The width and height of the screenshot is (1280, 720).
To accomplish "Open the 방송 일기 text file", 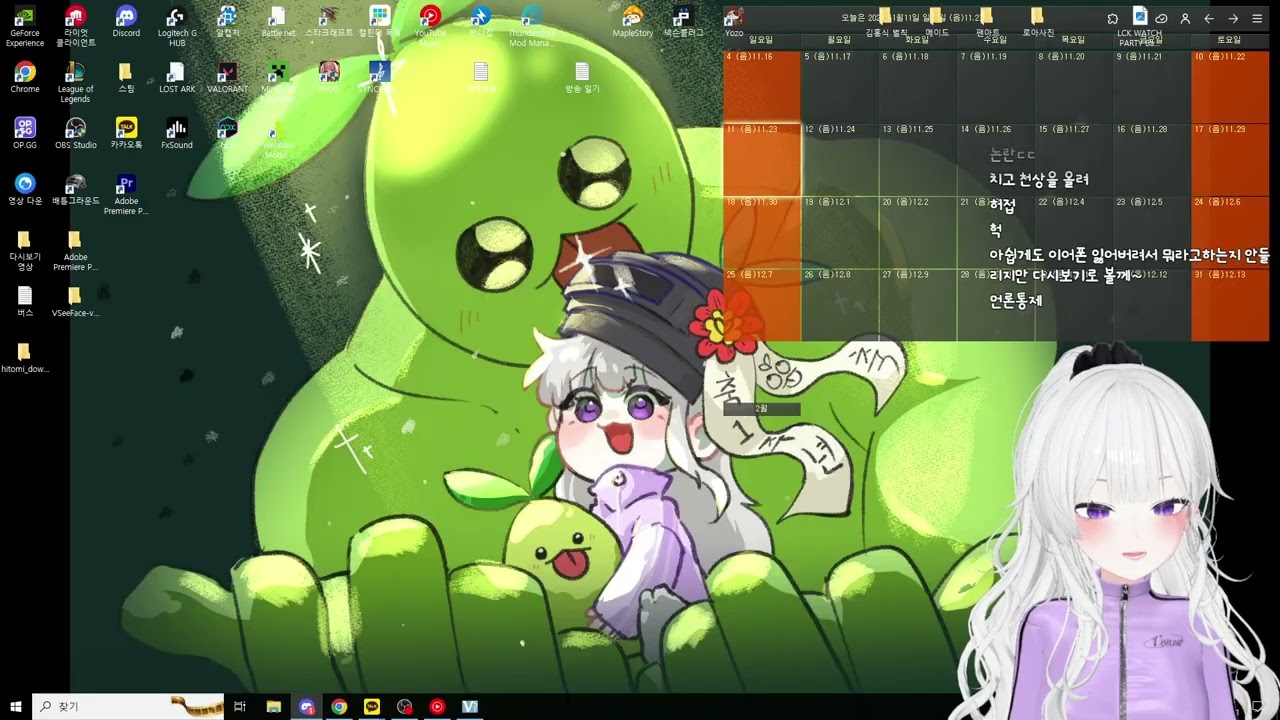I will click(582, 78).
